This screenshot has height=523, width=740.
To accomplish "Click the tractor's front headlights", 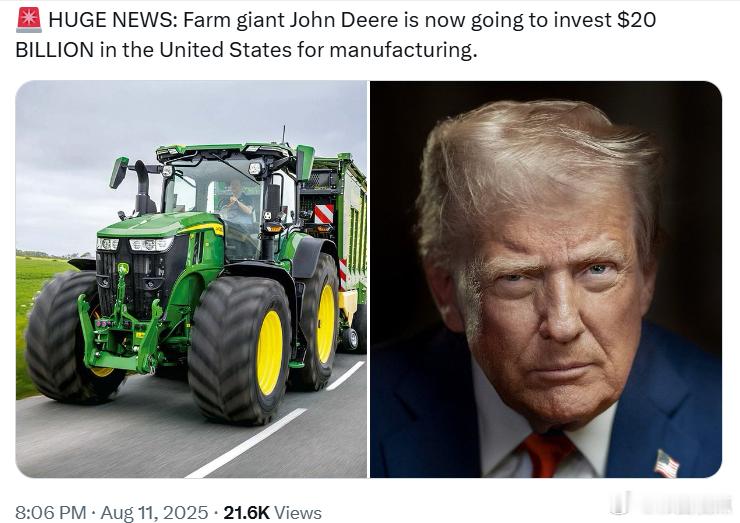I will coord(135,244).
